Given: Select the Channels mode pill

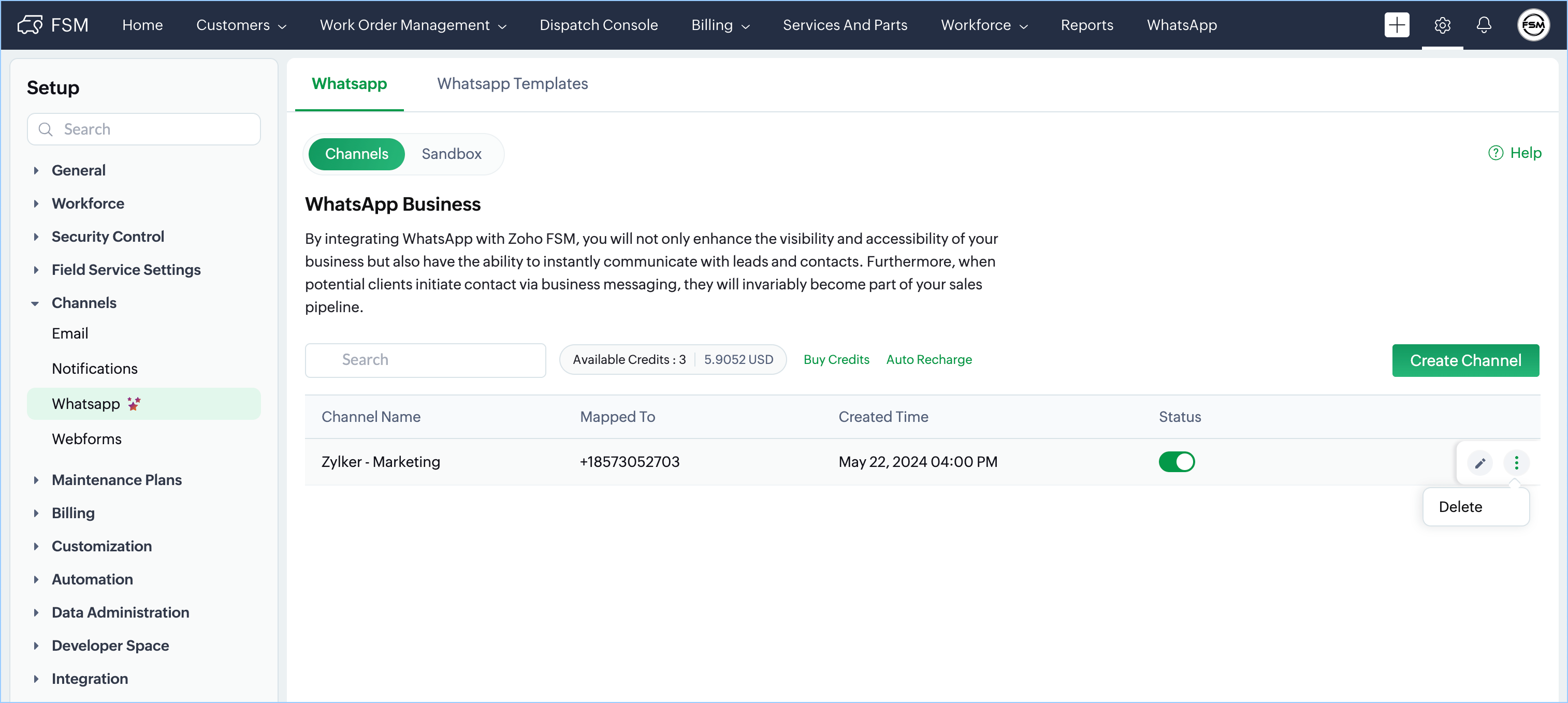Looking at the screenshot, I should coord(356,154).
